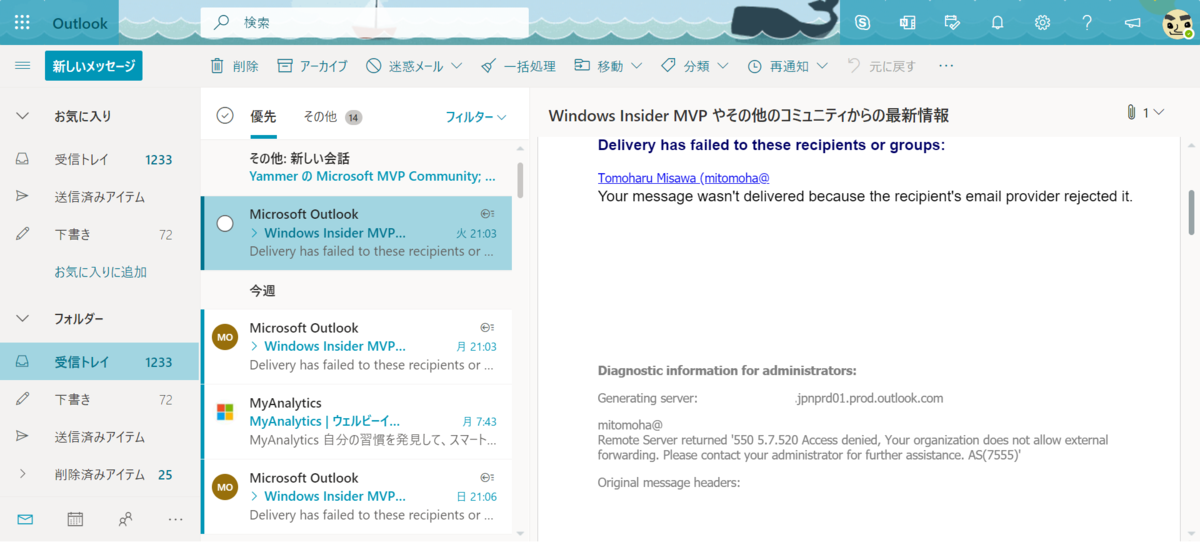Click the Snooze (再通知) button
The height and width of the screenshot is (542, 1200).
[779, 66]
